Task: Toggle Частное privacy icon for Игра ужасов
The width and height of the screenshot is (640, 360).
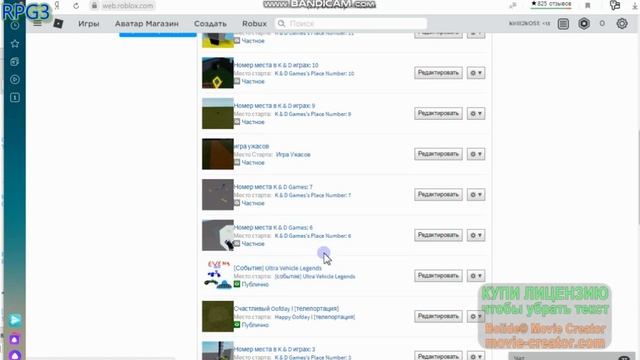Action: [x=237, y=162]
